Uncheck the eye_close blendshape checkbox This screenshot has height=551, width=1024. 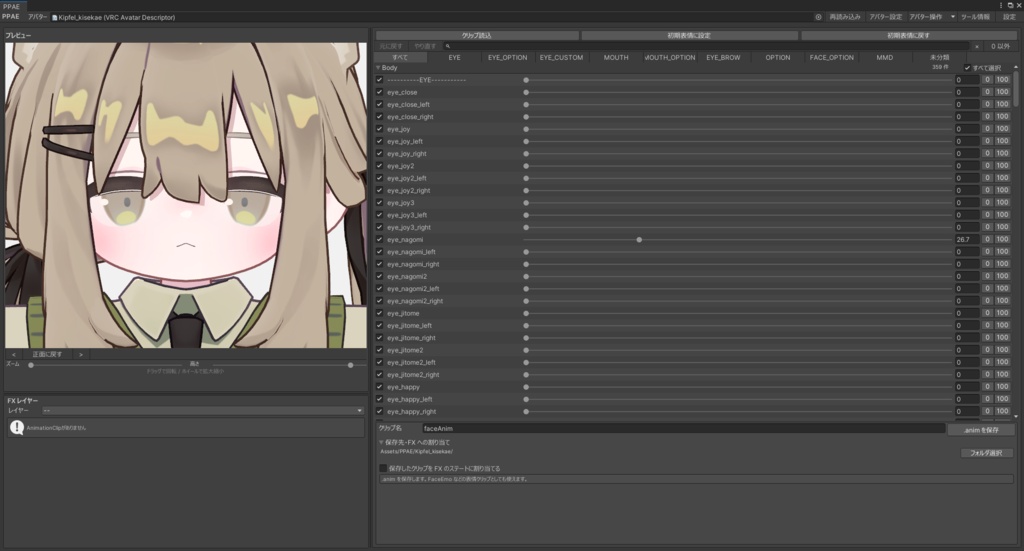coord(379,92)
